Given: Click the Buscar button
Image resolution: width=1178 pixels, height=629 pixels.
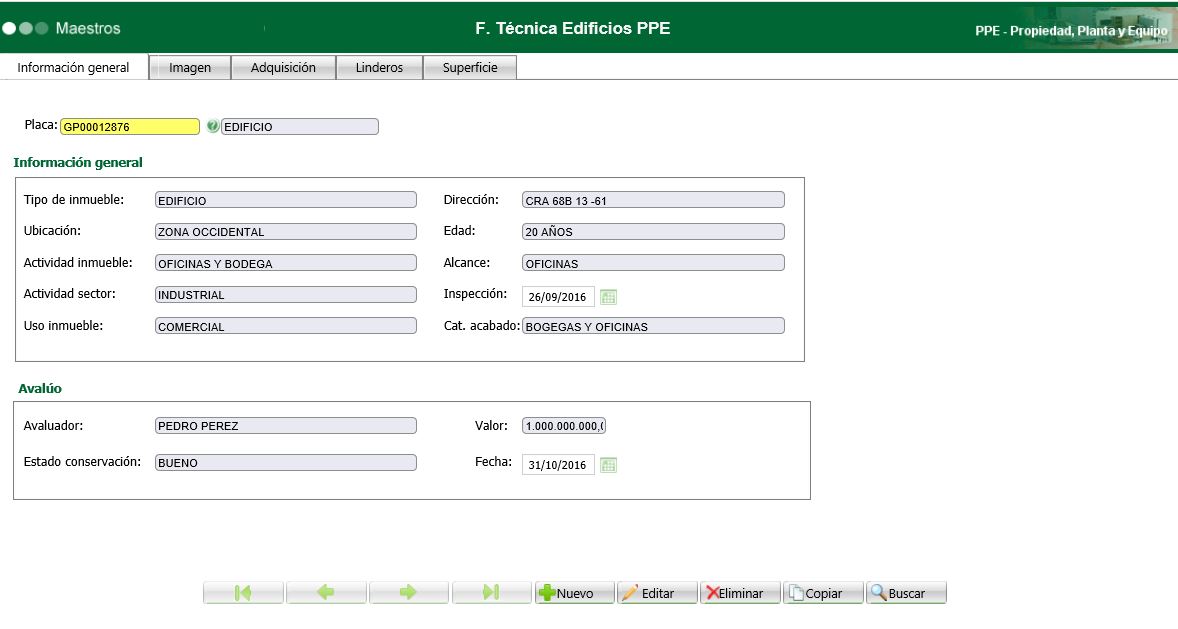Looking at the screenshot, I should (906, 592).
